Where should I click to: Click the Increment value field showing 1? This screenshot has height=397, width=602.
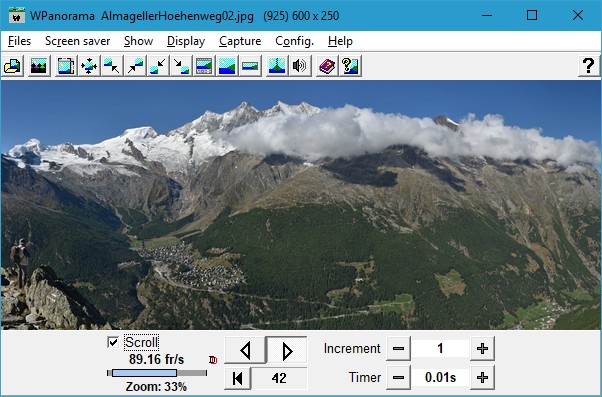click(x=440, y=349)
